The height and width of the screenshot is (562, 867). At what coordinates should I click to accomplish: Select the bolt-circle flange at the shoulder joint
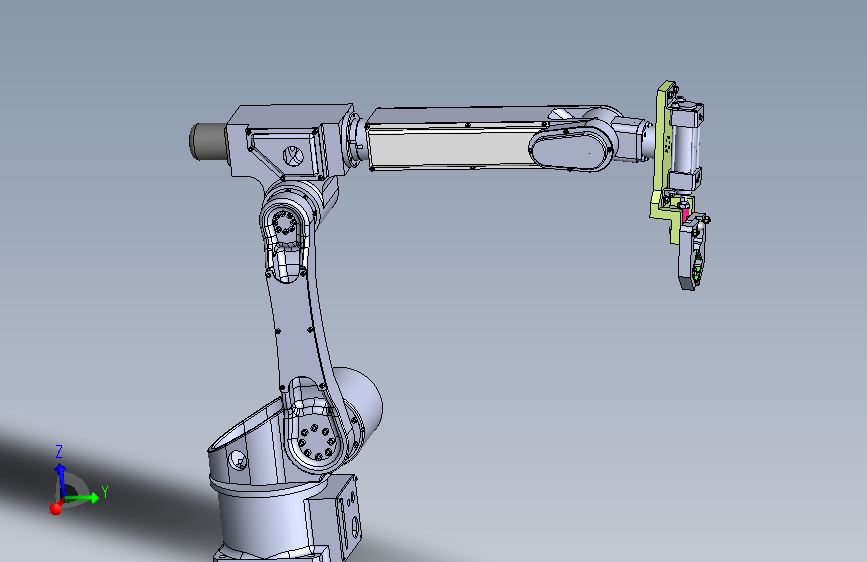pyautogui.click(x=315, y=441)
